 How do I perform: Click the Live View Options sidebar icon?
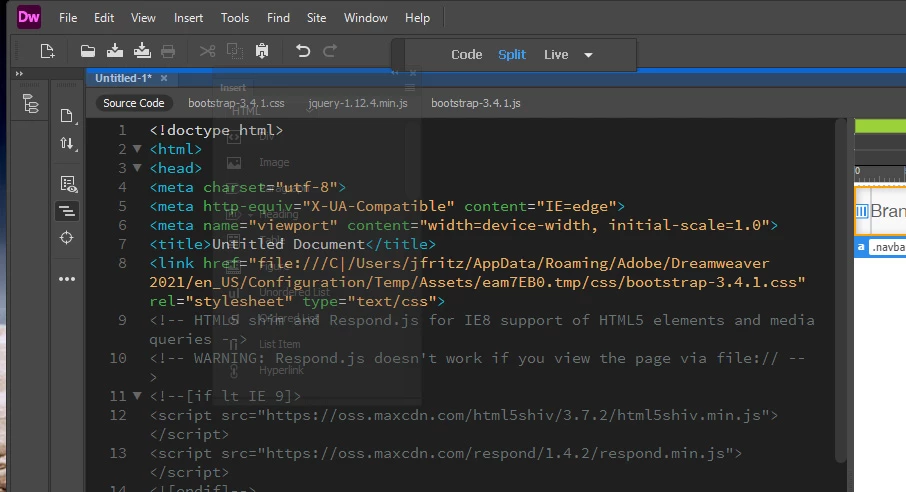[68, 184]
